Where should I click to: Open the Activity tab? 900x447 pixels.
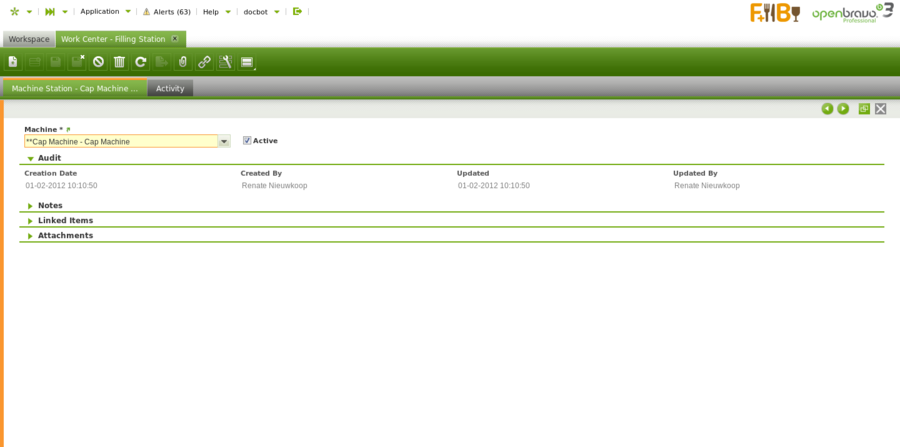[170, 88]
